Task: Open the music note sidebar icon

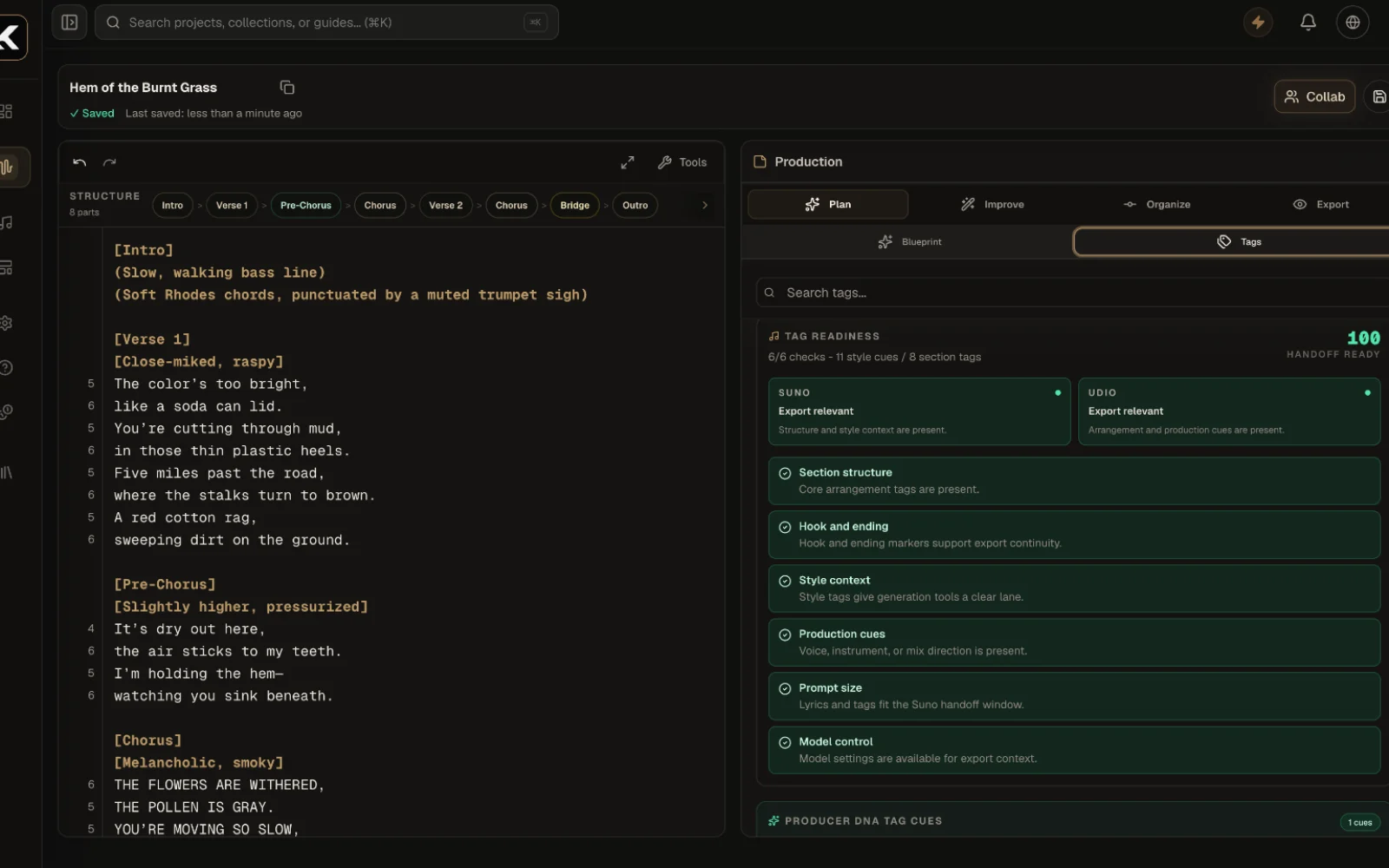Action: (x=6, y=223)
